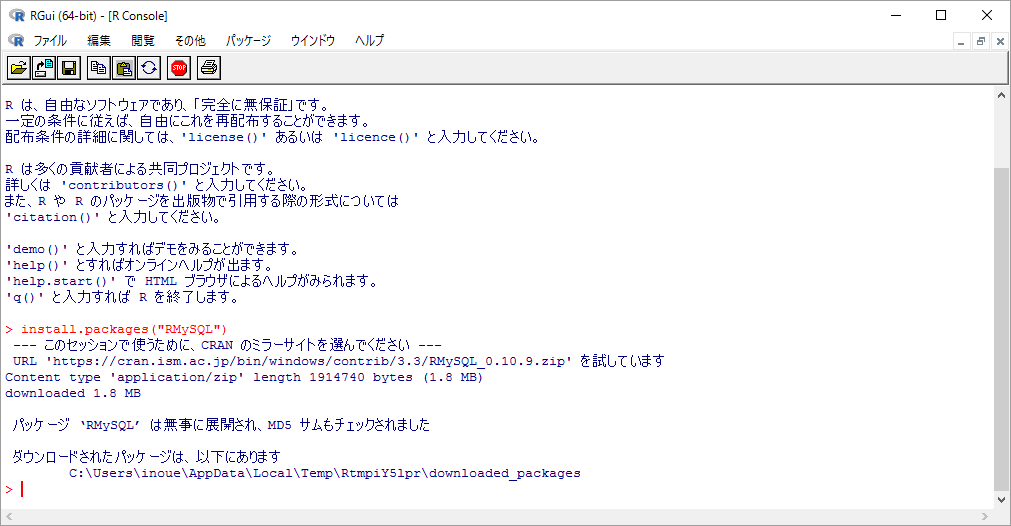Close the inner R Console child window
This screenshot has height=526, width=1011.
point(1000,42)
